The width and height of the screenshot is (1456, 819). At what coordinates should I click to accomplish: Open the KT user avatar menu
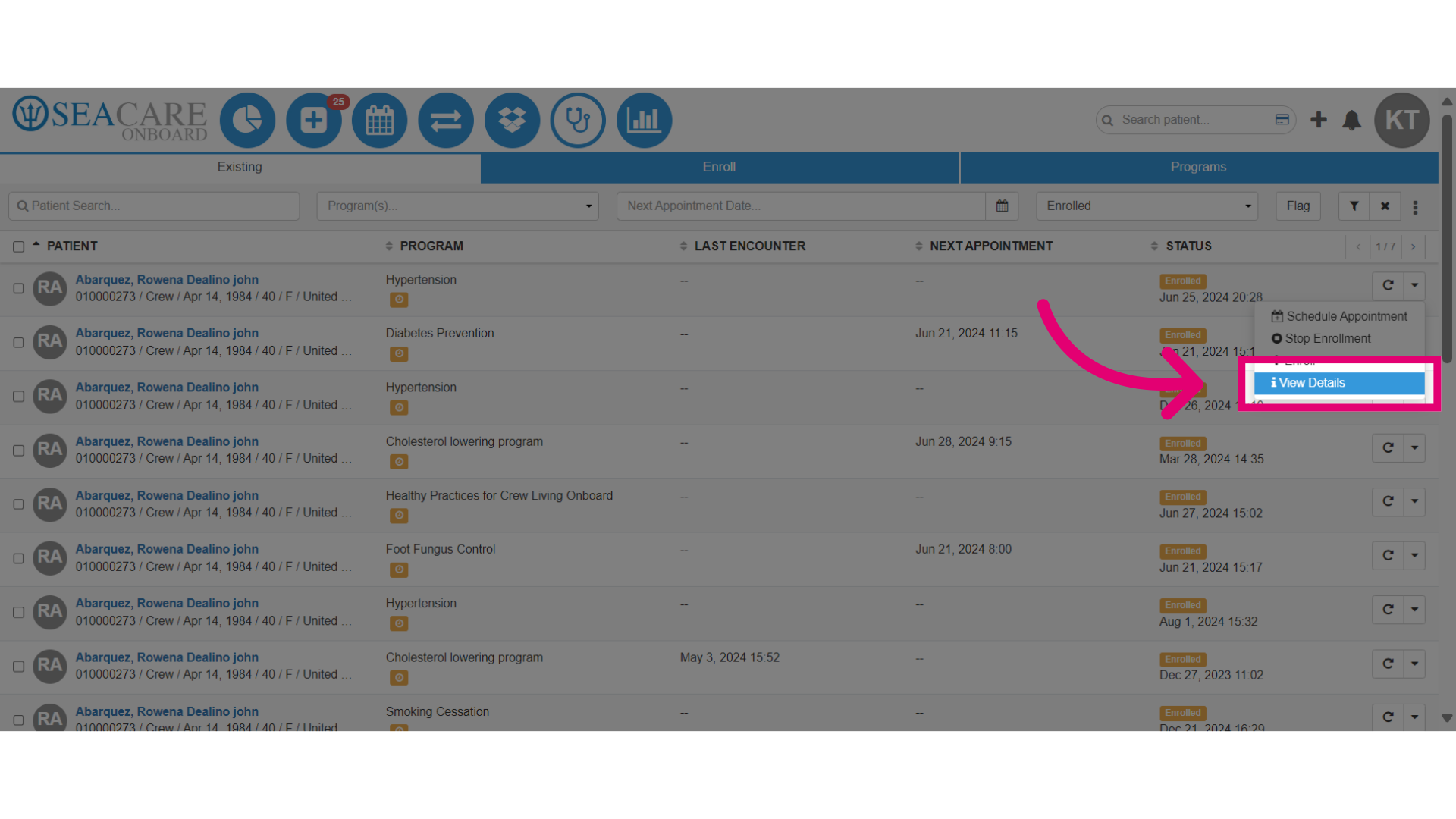tap(1401, 120)
